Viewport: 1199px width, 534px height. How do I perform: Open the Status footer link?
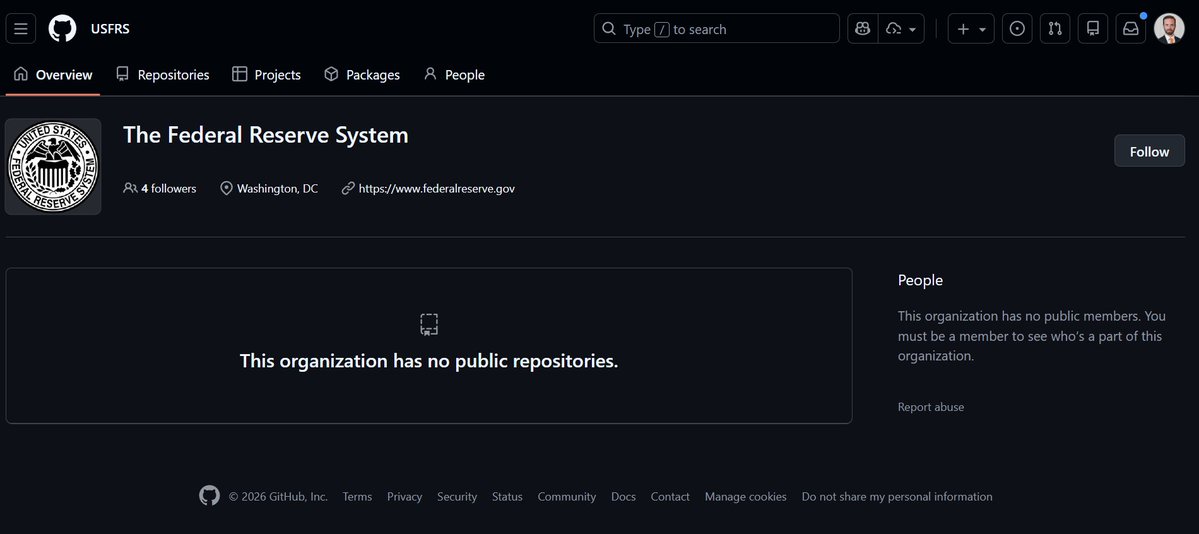507,497
